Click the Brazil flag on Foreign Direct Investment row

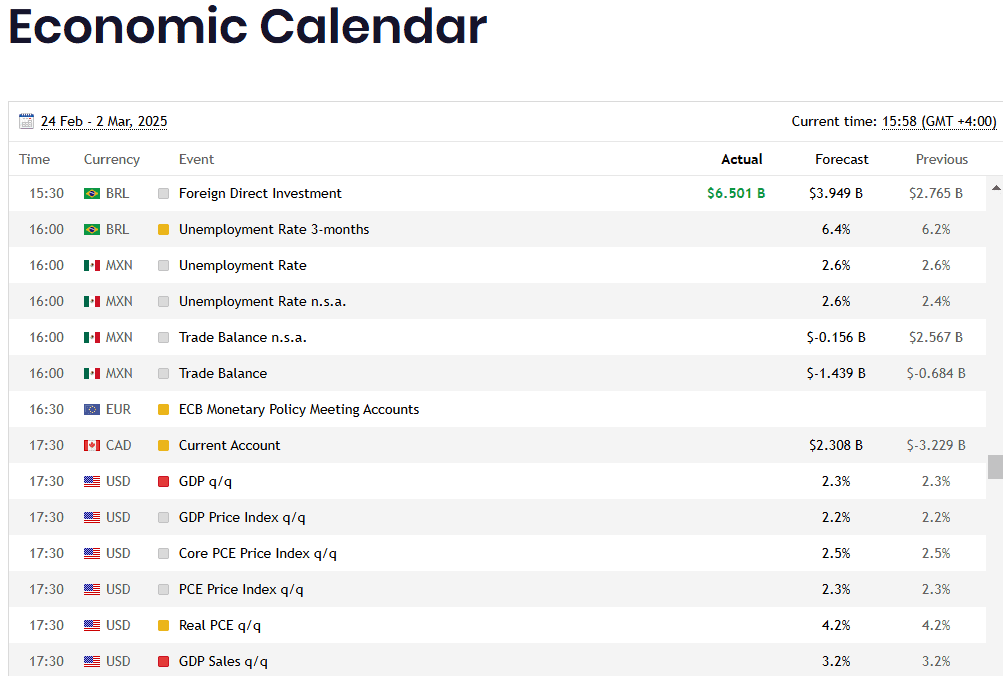(x=92, y=194)
